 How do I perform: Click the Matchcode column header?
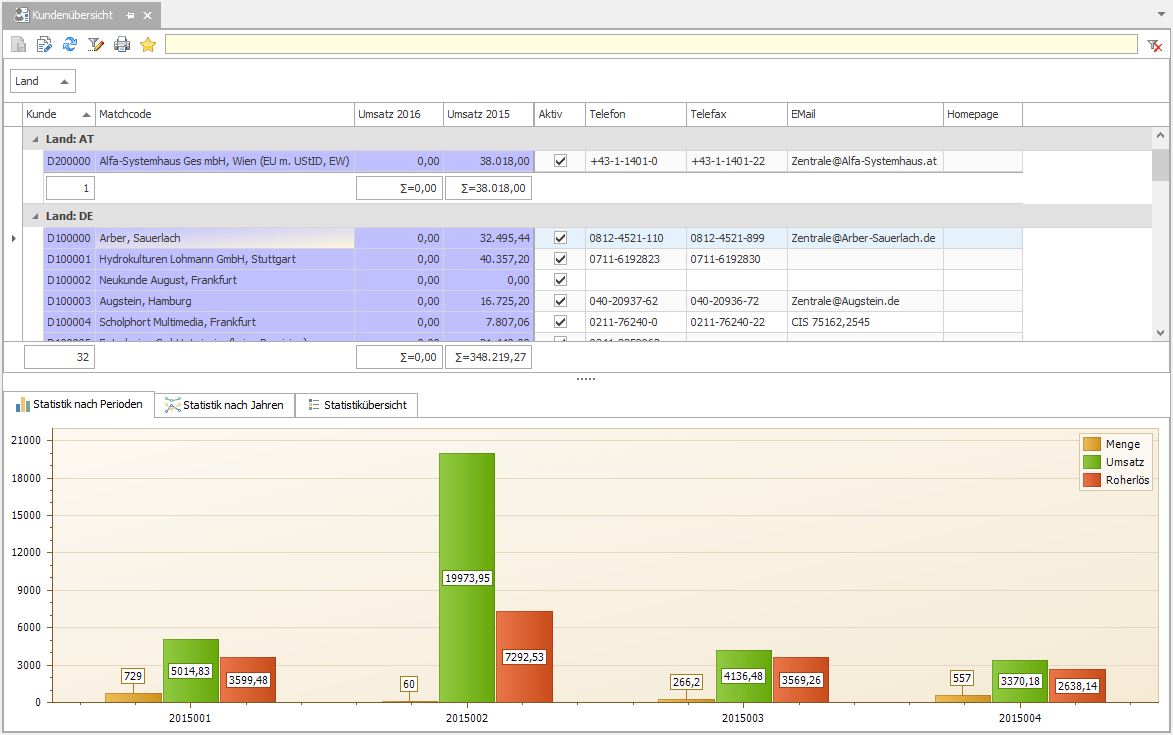224,114
